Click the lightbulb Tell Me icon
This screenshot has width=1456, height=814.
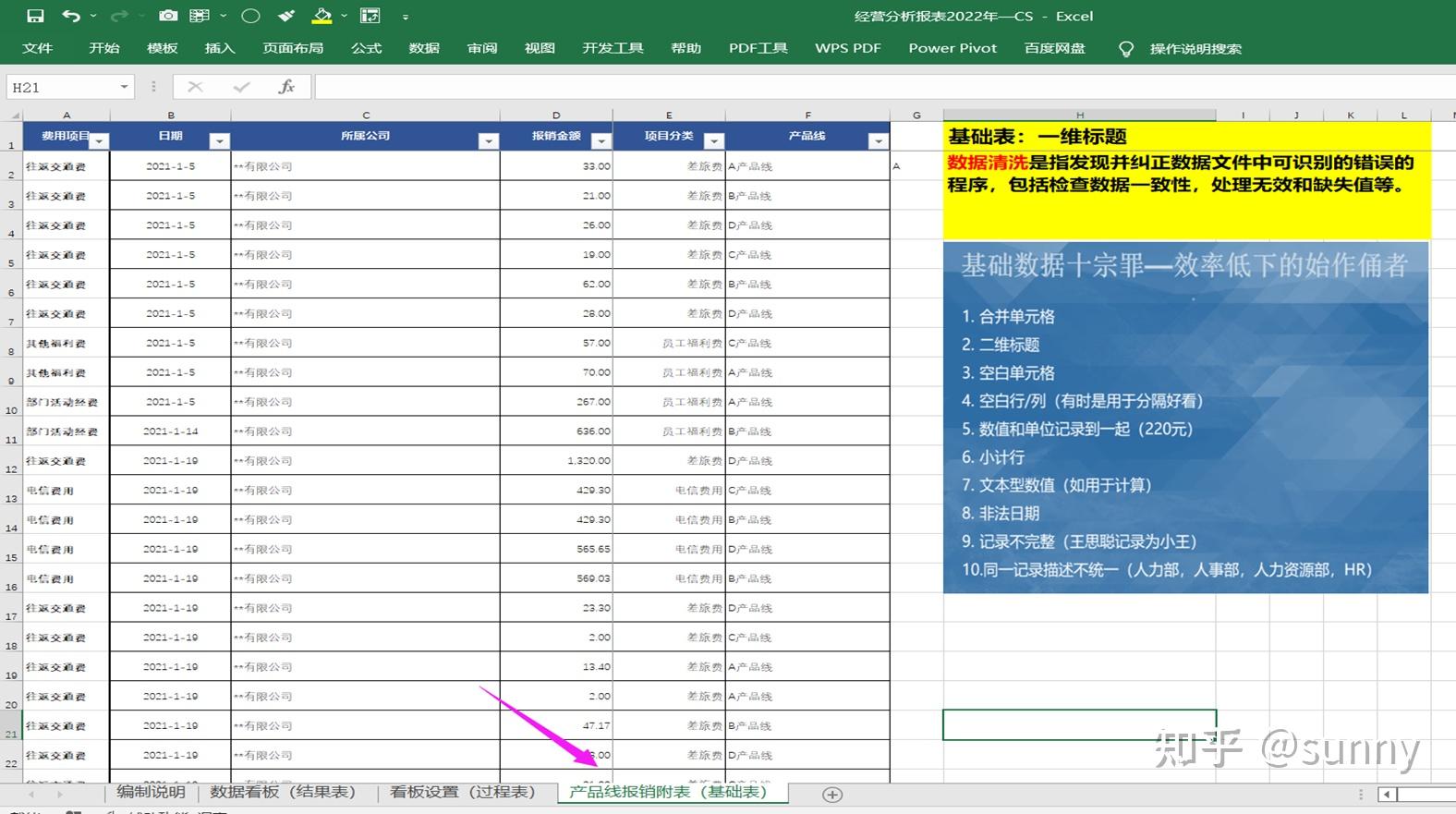tap(1125, 49)
